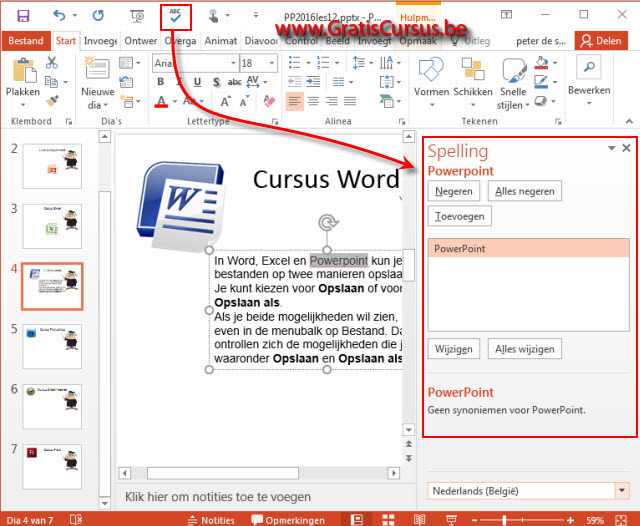Select the Format Painter brush
The height and width of the screenshot is (526, 640).
click(x=52, y=101)
